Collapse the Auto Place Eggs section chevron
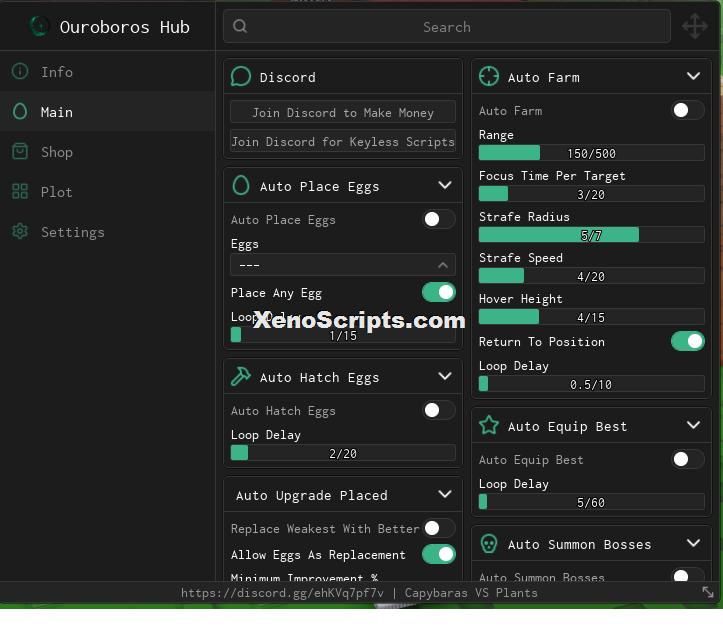Viewport: 723px width, 639px height. pyautogui.click(x=445, y=185)
